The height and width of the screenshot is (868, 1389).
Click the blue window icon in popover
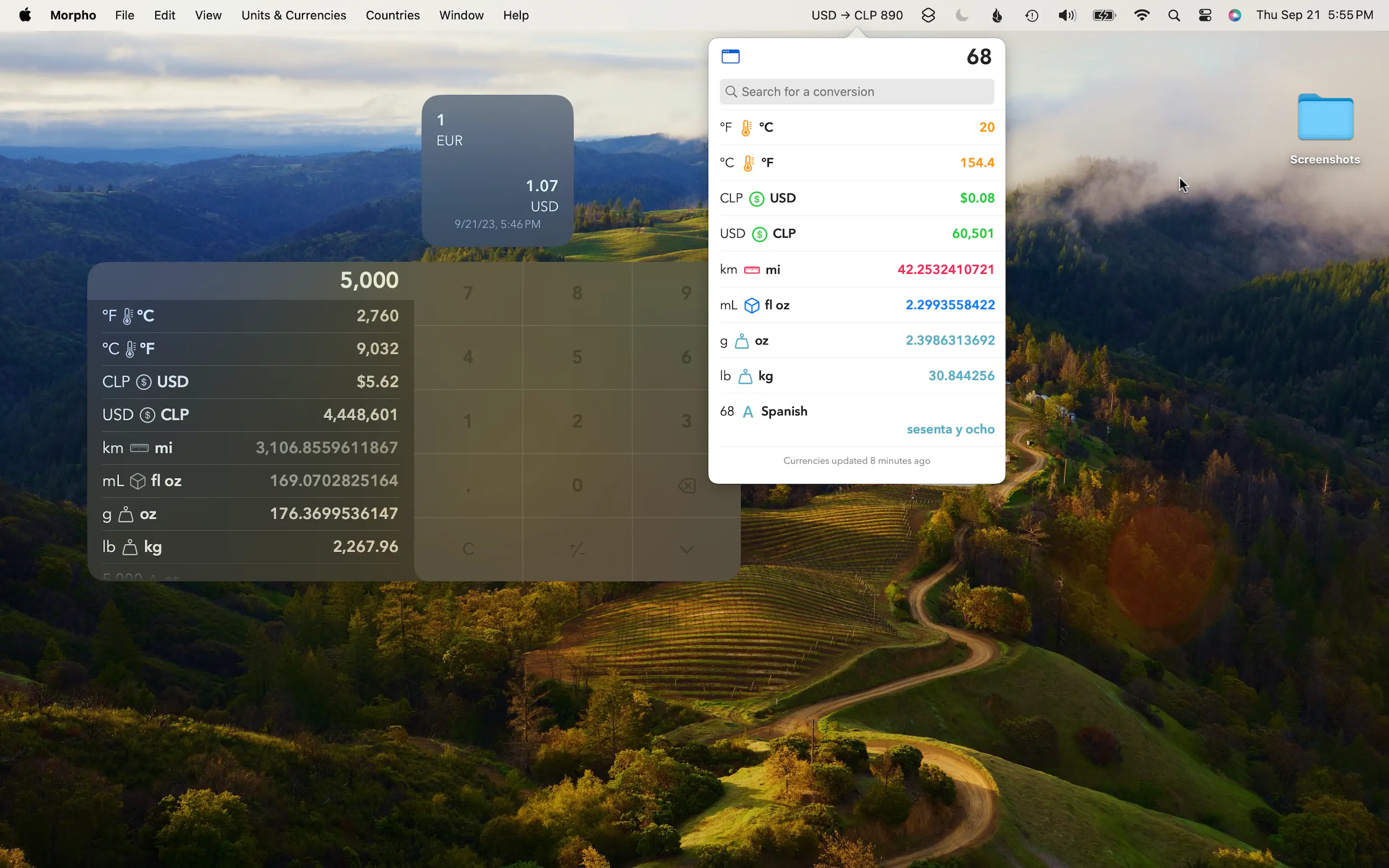(730, 56)
